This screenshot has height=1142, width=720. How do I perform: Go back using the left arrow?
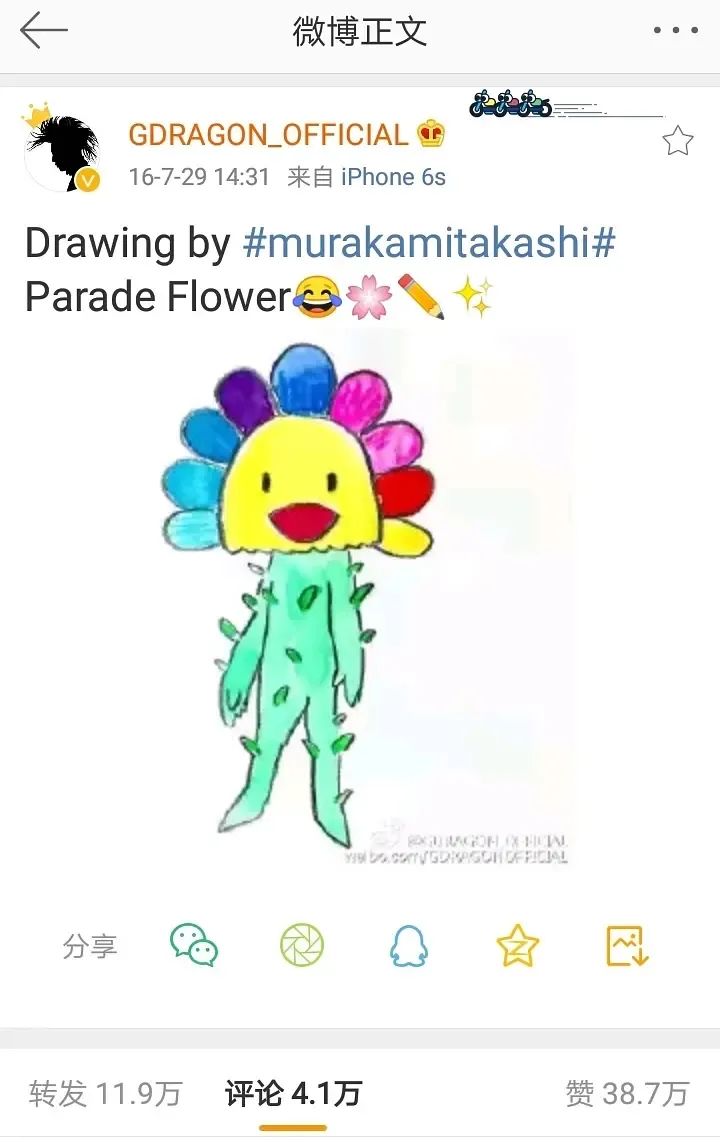click(x=44, y=31)
